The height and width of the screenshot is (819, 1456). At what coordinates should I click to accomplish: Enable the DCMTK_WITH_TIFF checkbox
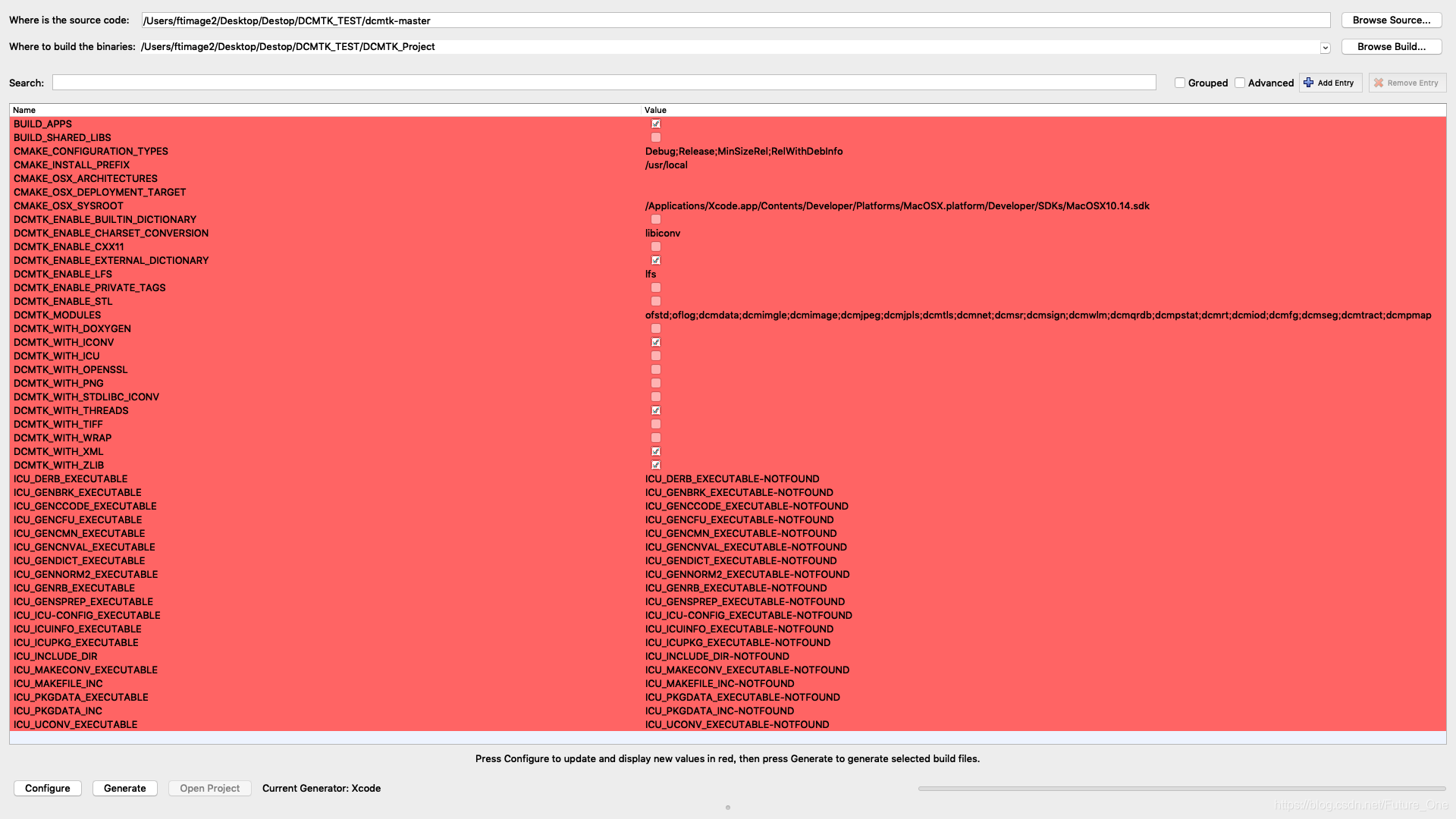coord(656,424)
